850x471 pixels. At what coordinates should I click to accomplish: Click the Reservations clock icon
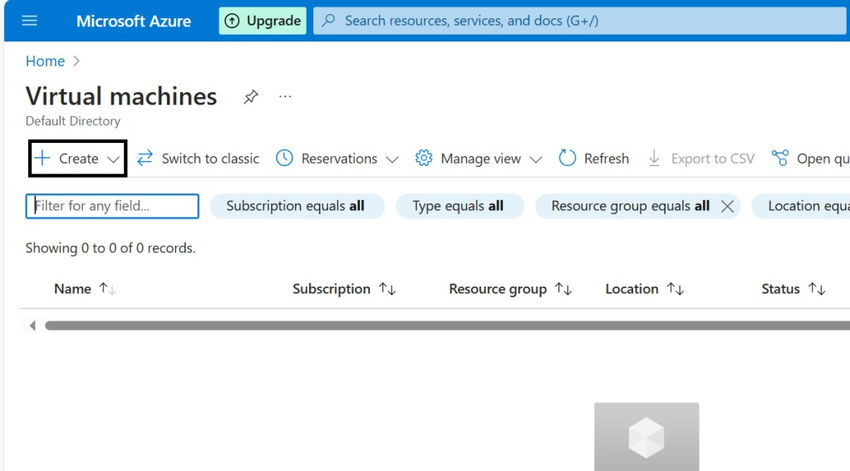[284, 158]
